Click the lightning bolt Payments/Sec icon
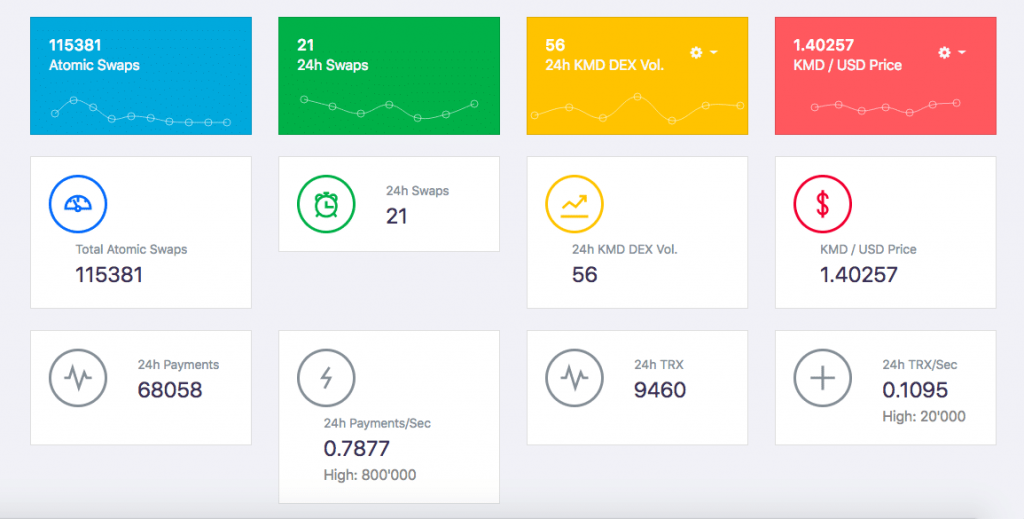This screenshot has width=1024, height=519. coord(326,378)
